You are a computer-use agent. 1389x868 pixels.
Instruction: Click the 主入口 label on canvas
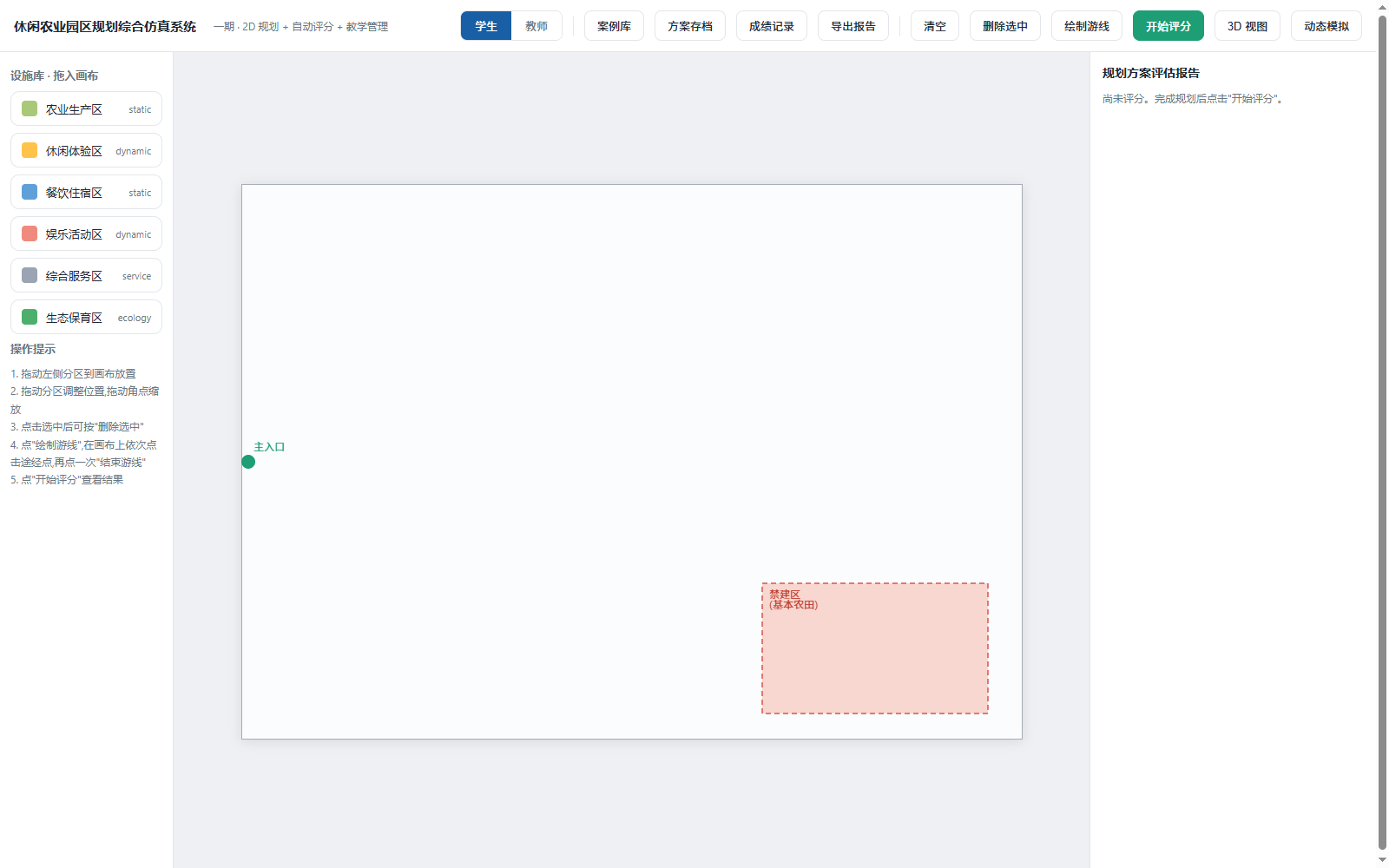pos(269,447)
